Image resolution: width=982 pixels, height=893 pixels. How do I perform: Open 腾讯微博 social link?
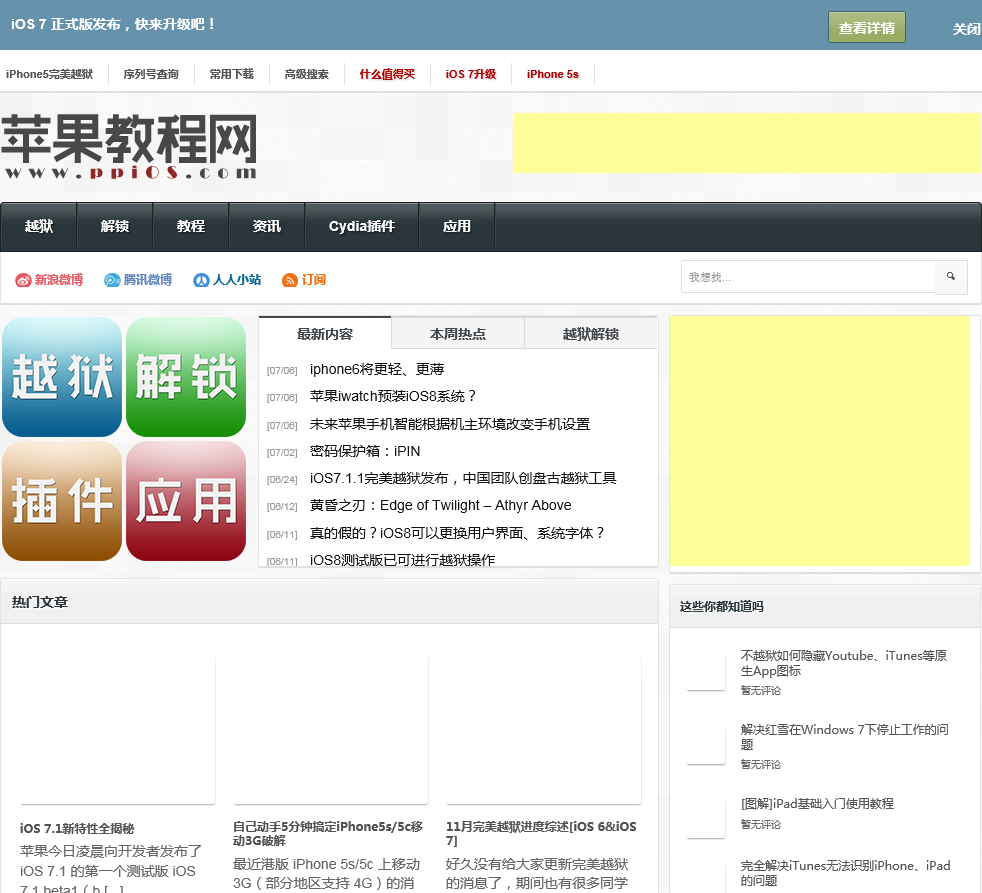[138, 280]
